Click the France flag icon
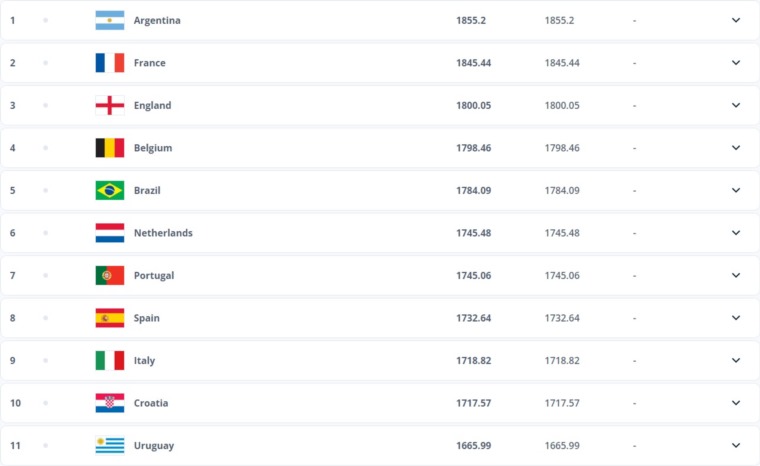This screenshot has height=466, width=760. (110, 63)
